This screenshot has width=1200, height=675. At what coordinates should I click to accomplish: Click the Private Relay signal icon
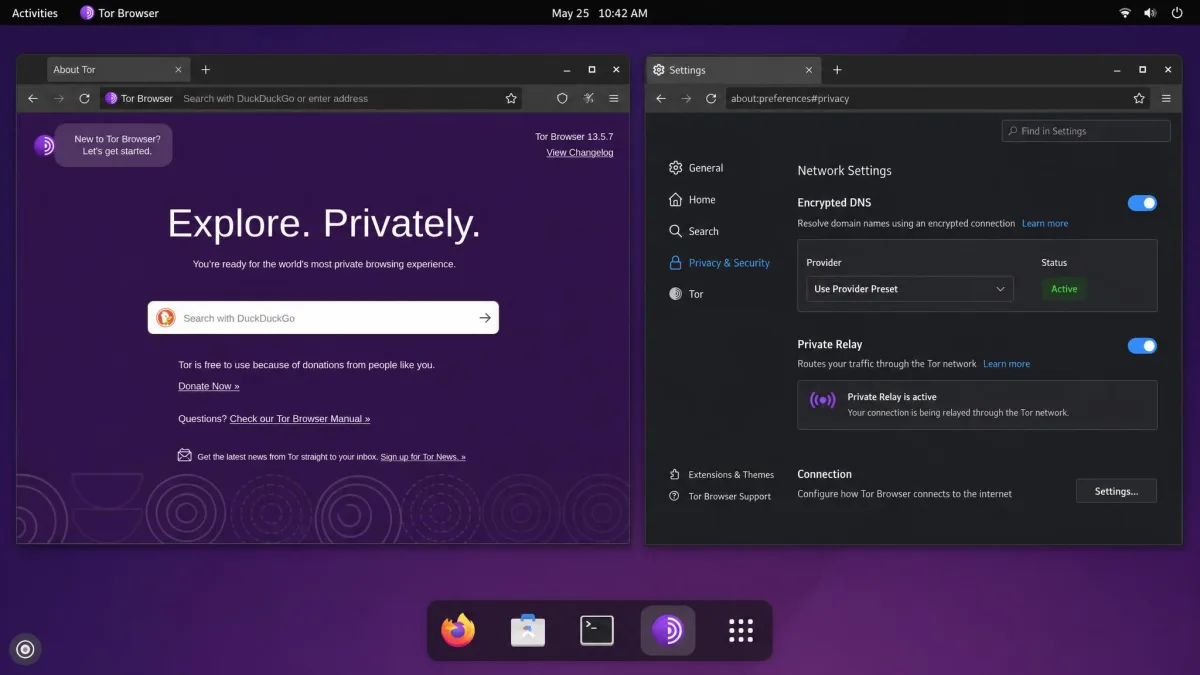tap(823, 401)
